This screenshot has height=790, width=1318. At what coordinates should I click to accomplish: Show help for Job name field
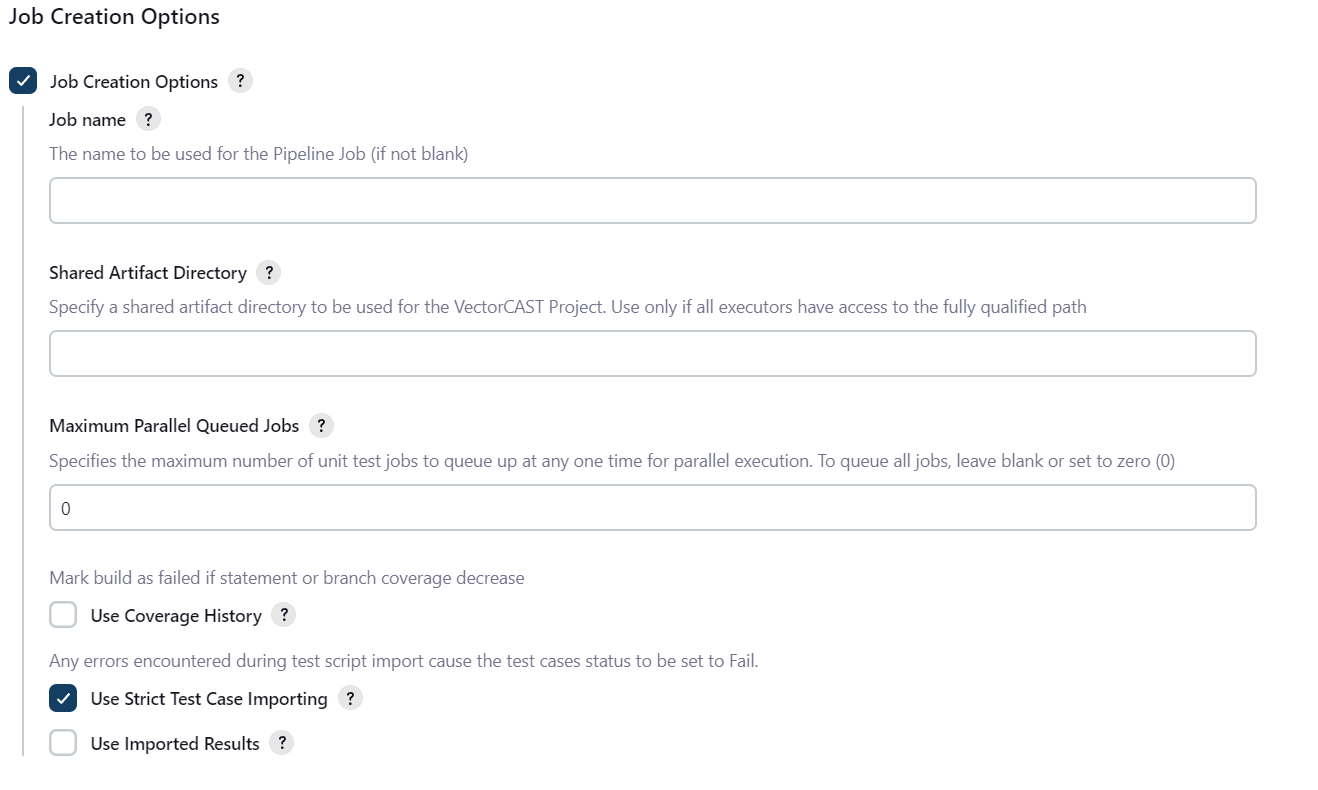pos(148,119)
